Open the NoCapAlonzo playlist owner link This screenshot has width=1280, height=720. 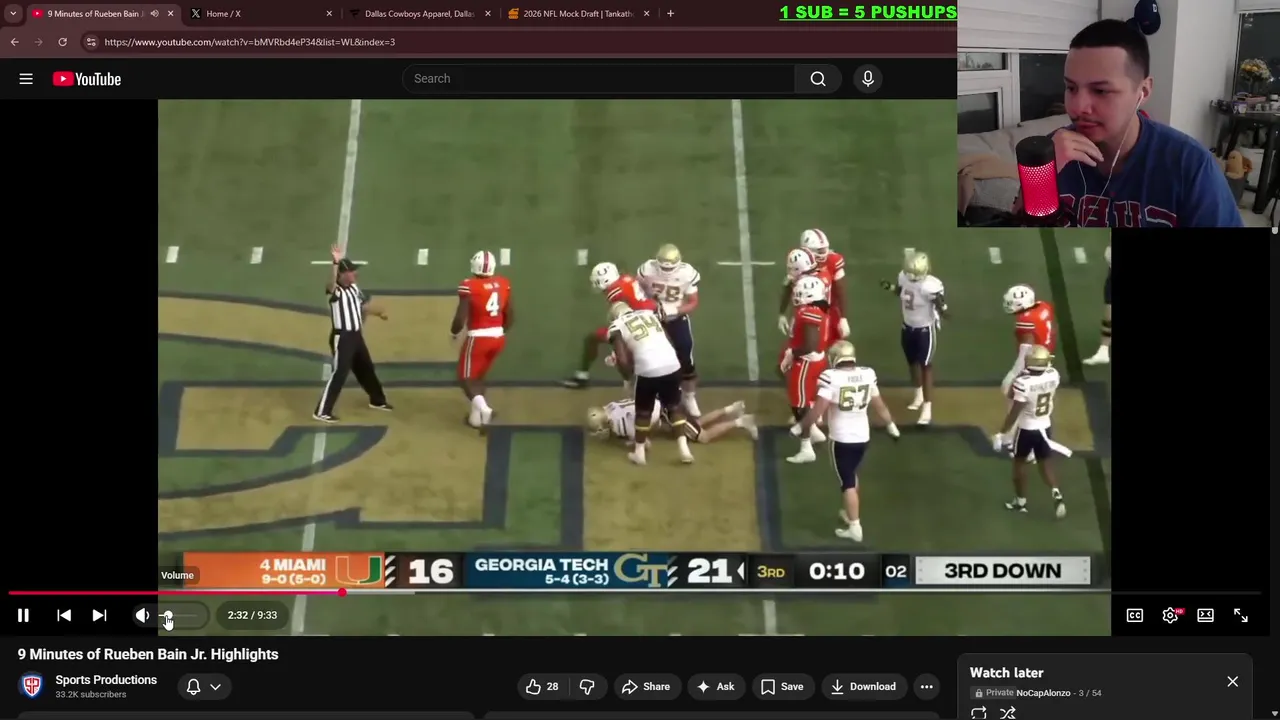point(1043,693)
